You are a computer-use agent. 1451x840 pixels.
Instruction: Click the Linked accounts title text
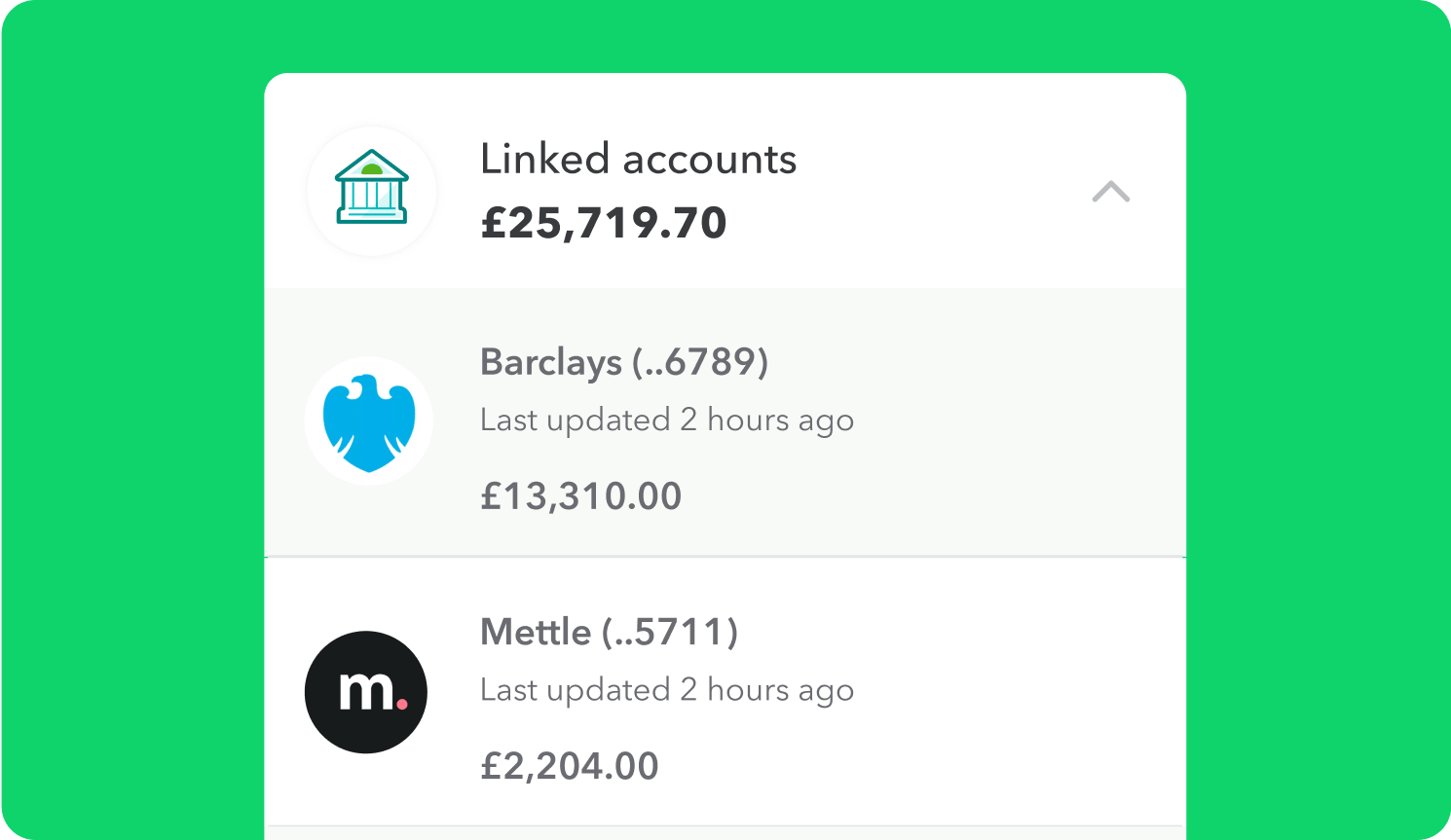tap(638, 159)
